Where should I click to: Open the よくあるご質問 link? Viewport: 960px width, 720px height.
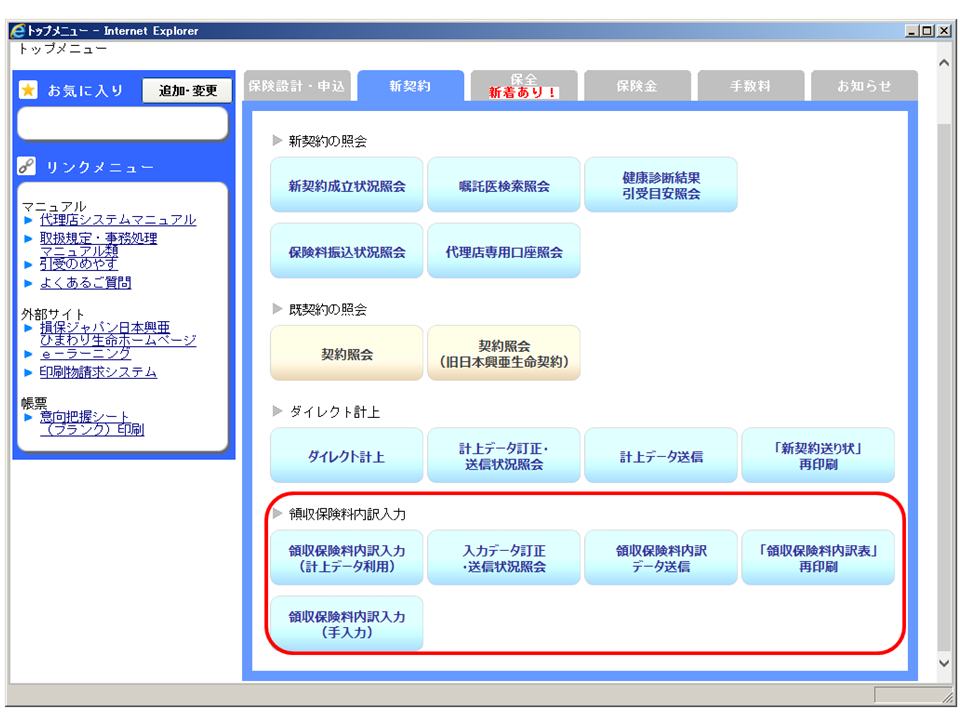coord(85,283)
